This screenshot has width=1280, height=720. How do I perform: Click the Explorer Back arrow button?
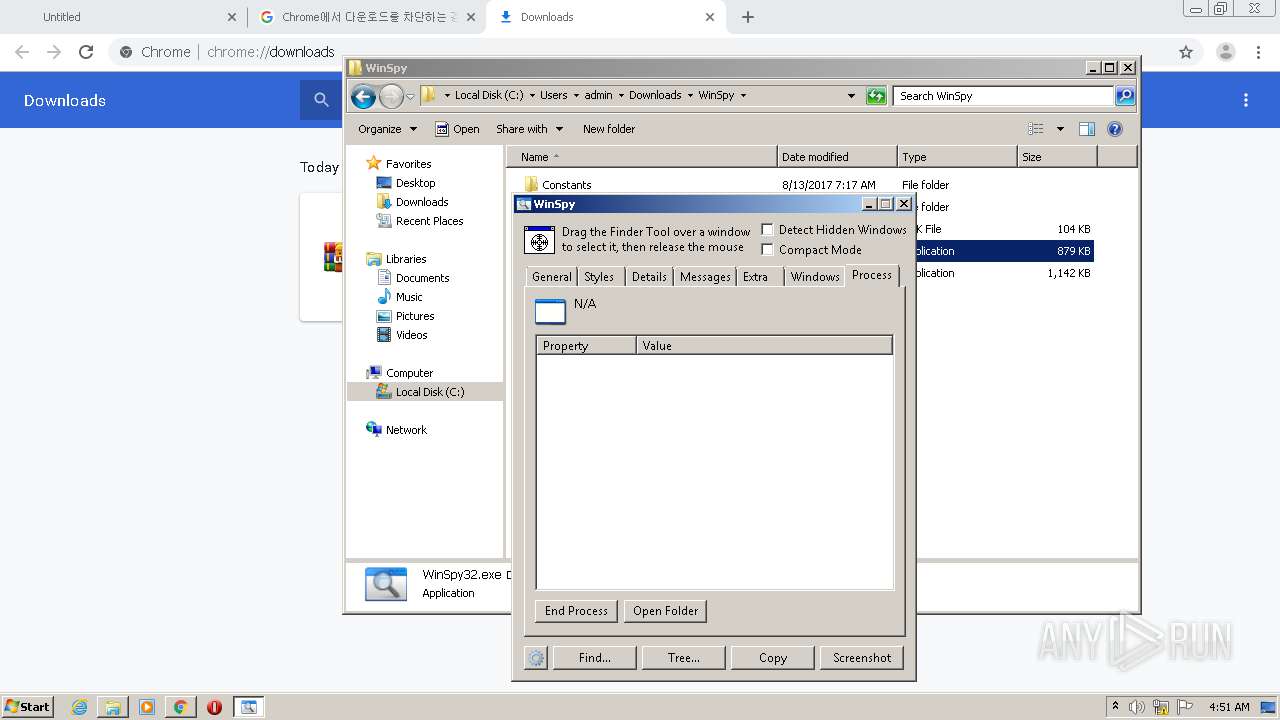click(x=363, y=96)
